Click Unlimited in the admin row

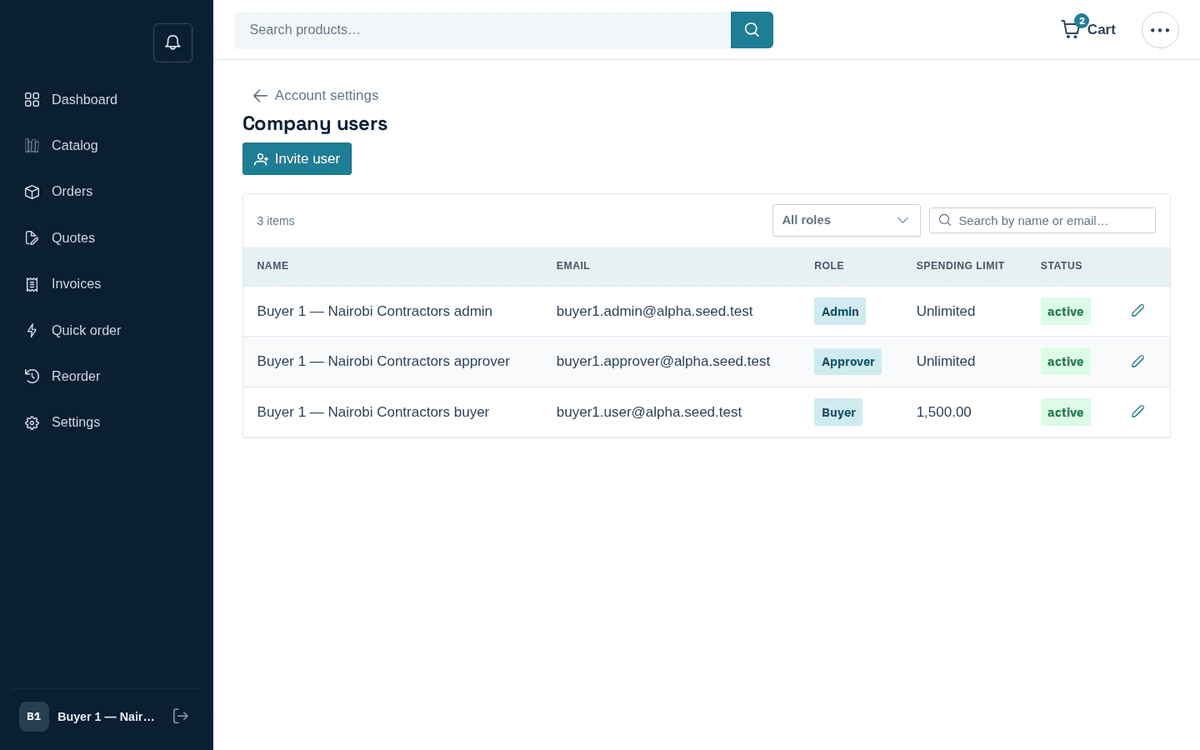[x=946, y=312]
